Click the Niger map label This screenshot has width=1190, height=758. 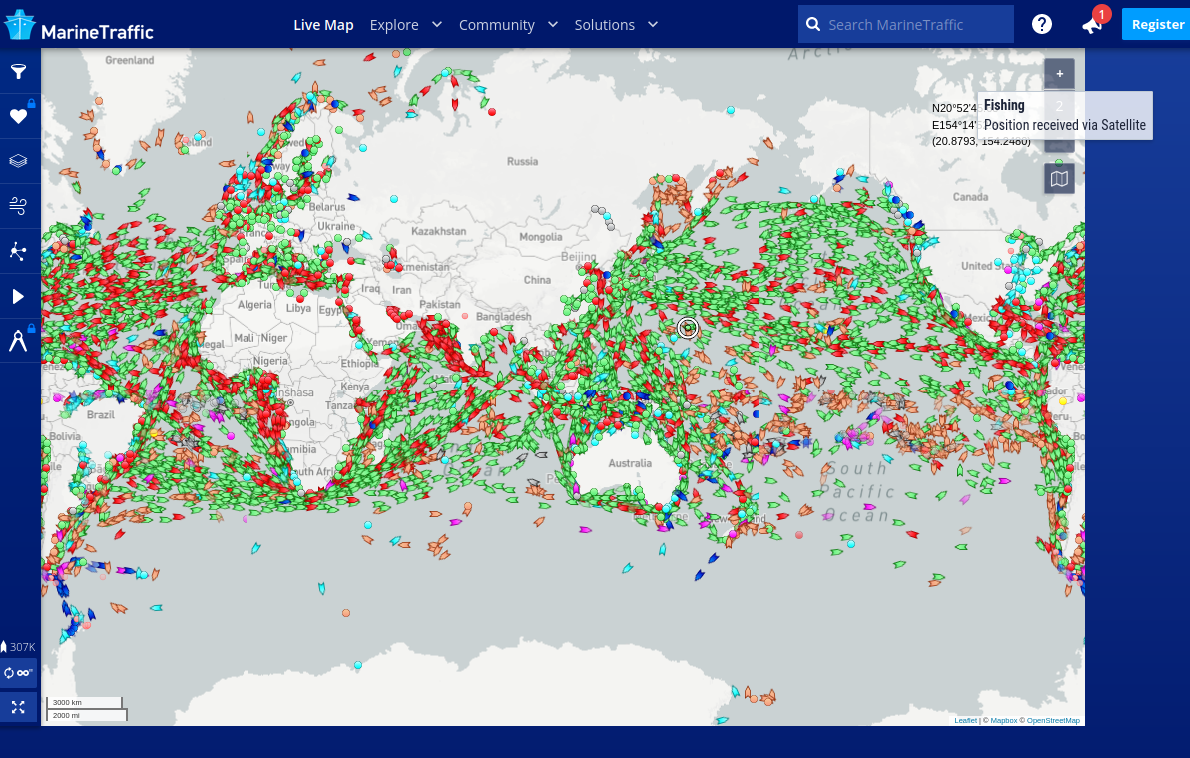[274, 338]
